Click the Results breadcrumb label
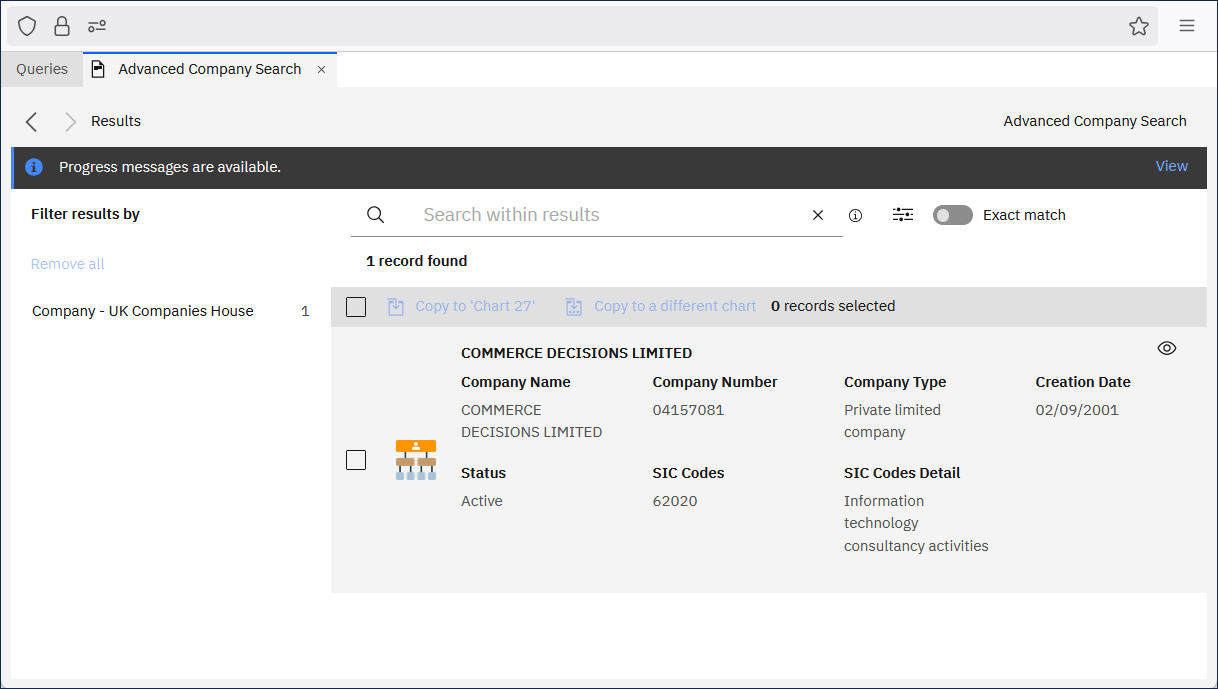 pos(116,121)
